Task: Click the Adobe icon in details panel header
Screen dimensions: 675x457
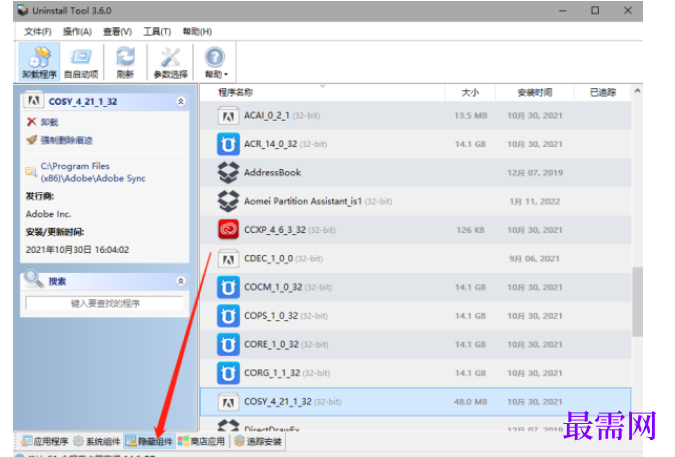Action: pos(34,101)
